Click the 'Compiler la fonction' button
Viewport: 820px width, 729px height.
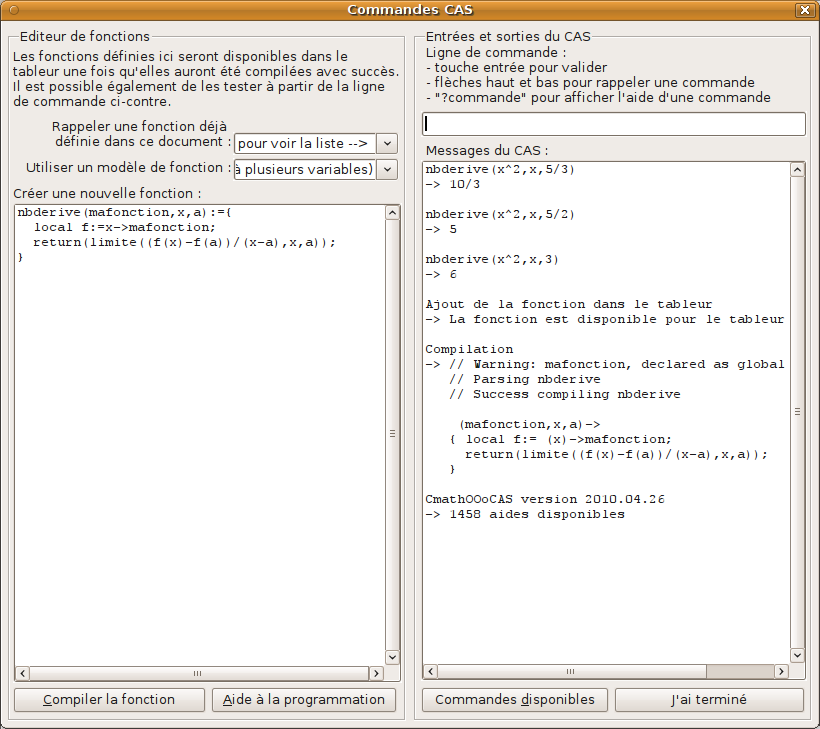coord(109,700)
